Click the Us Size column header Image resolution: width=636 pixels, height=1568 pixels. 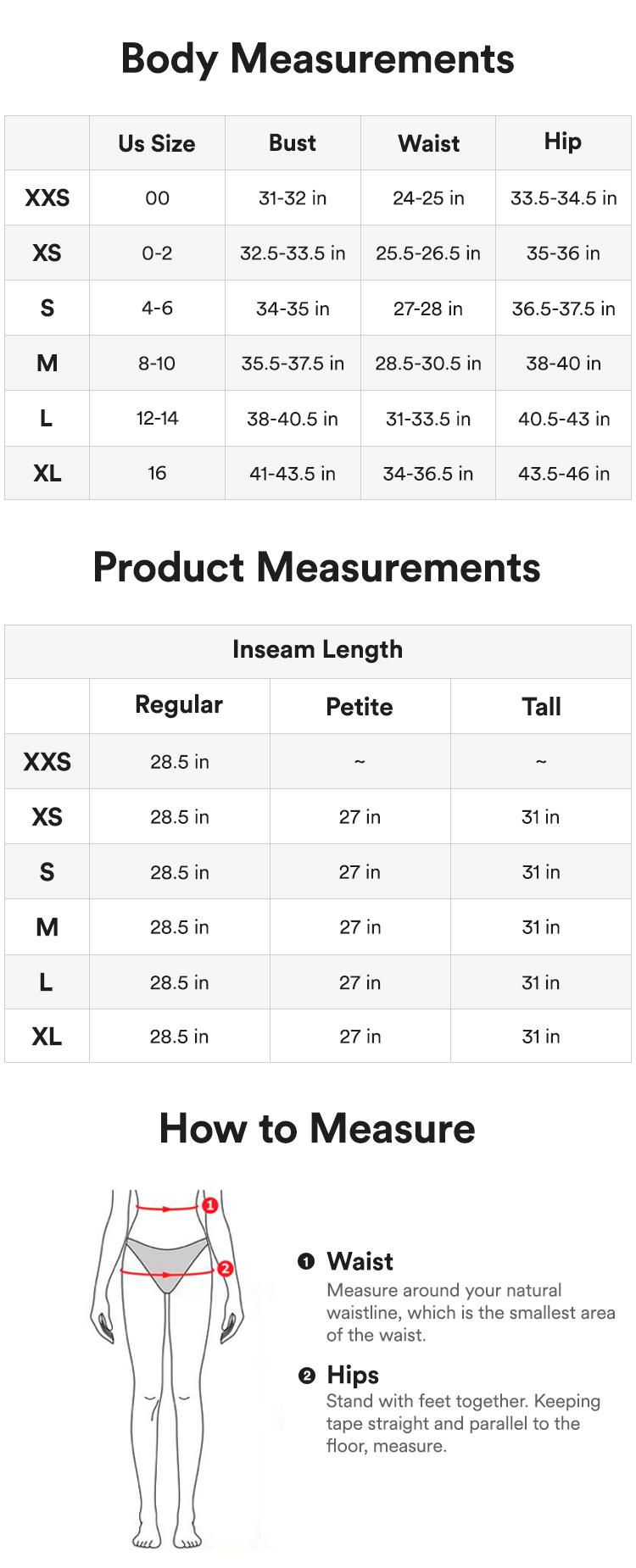(157, 144)
